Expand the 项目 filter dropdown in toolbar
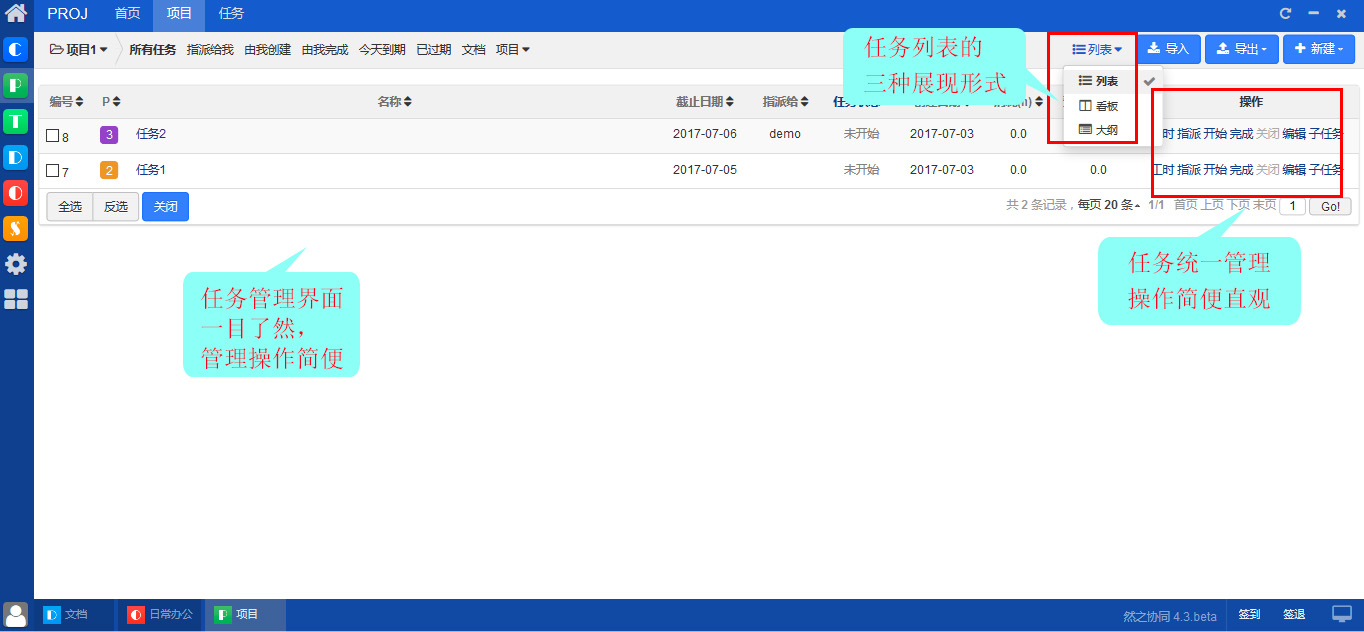 (513, 49)
